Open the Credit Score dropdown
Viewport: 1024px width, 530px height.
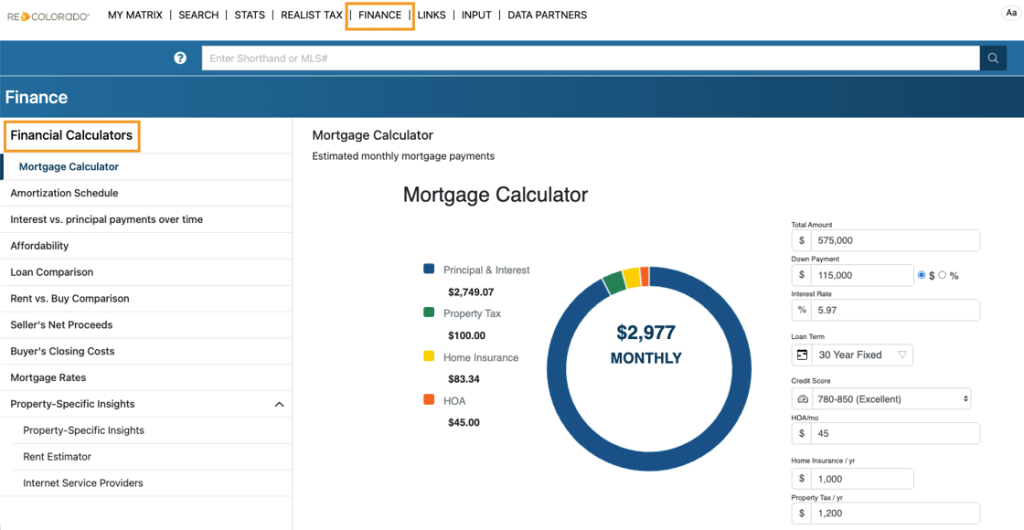tap(881, 399)
